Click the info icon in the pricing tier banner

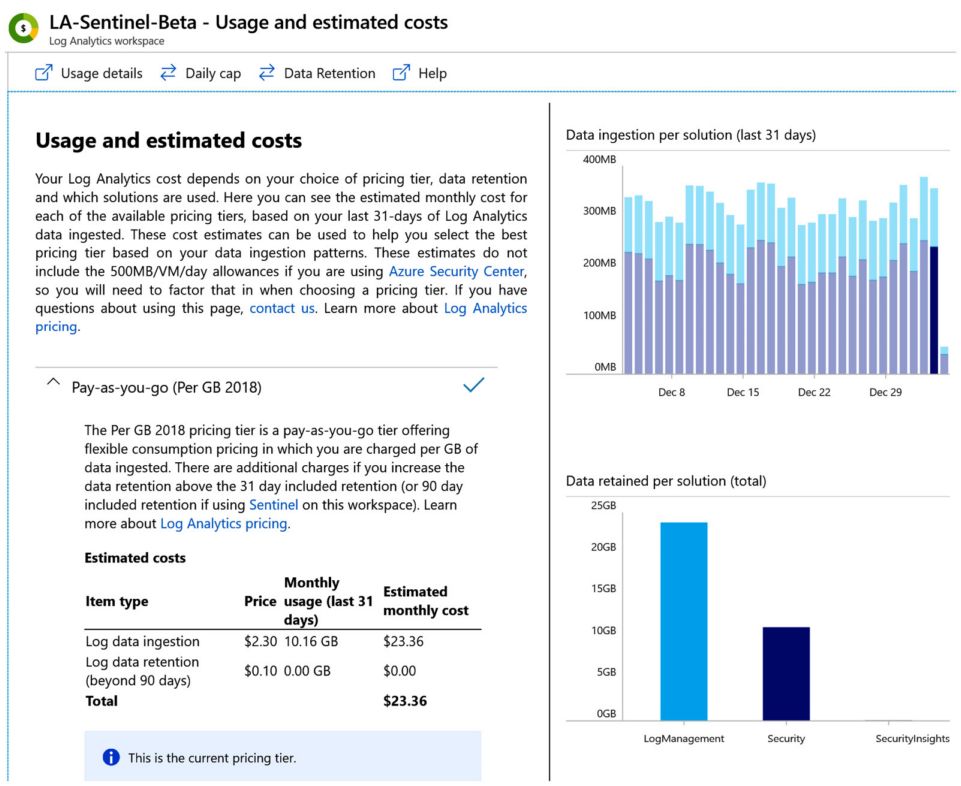pyautogui.click(x=109, y=757)
